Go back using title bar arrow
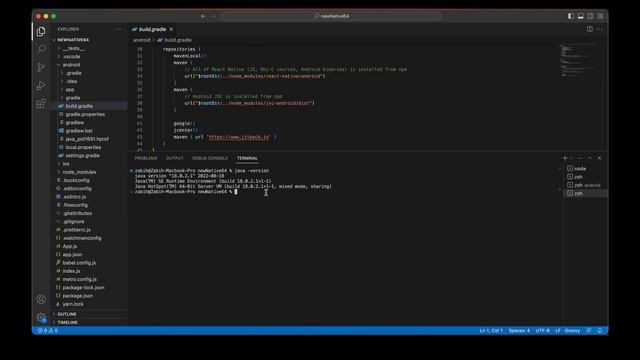Screen dimensions: 640x360 [x=203, y=16]
